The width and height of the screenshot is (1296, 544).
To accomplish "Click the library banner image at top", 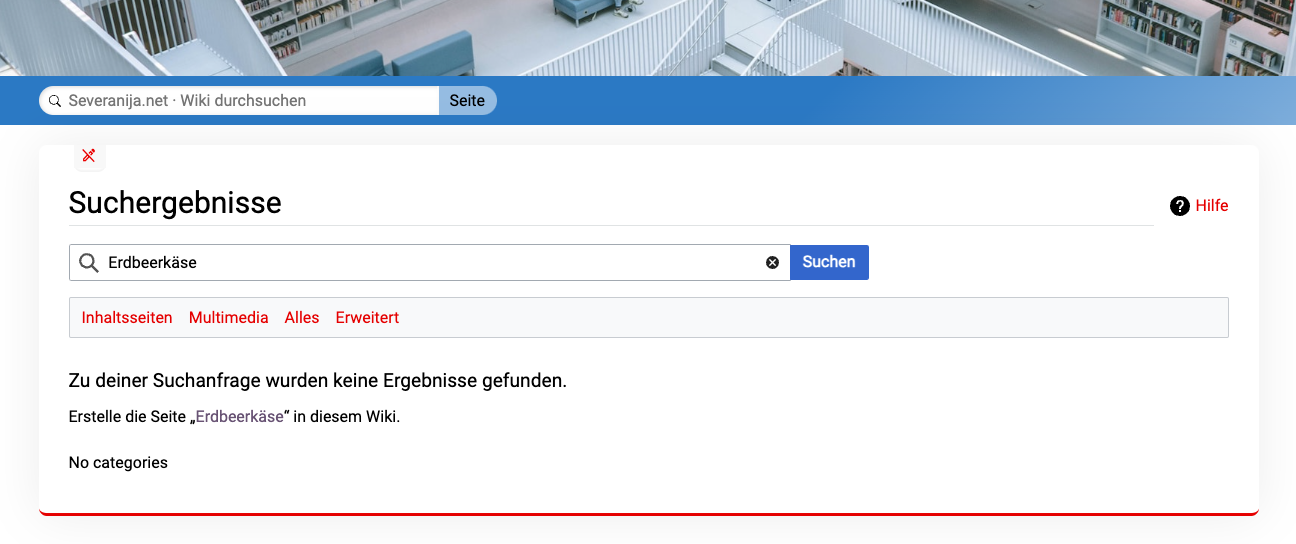I will click(648, 37).
